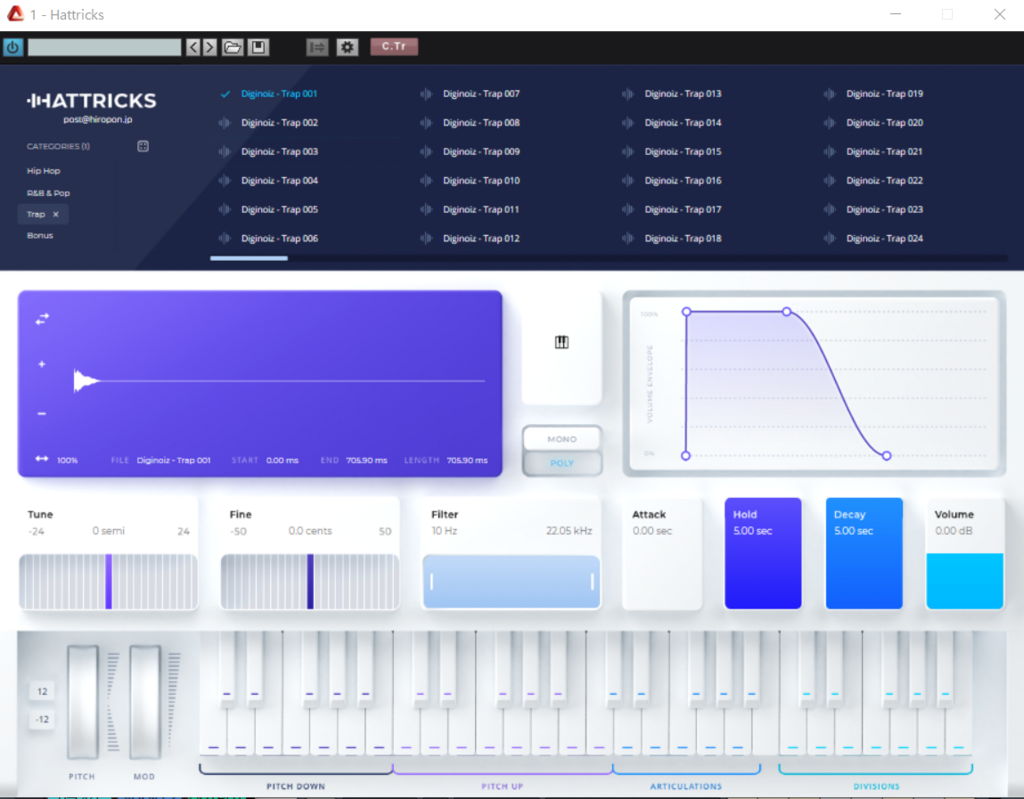Preview waveform icon of Diginoiz - Trap 013

[628, 93]
